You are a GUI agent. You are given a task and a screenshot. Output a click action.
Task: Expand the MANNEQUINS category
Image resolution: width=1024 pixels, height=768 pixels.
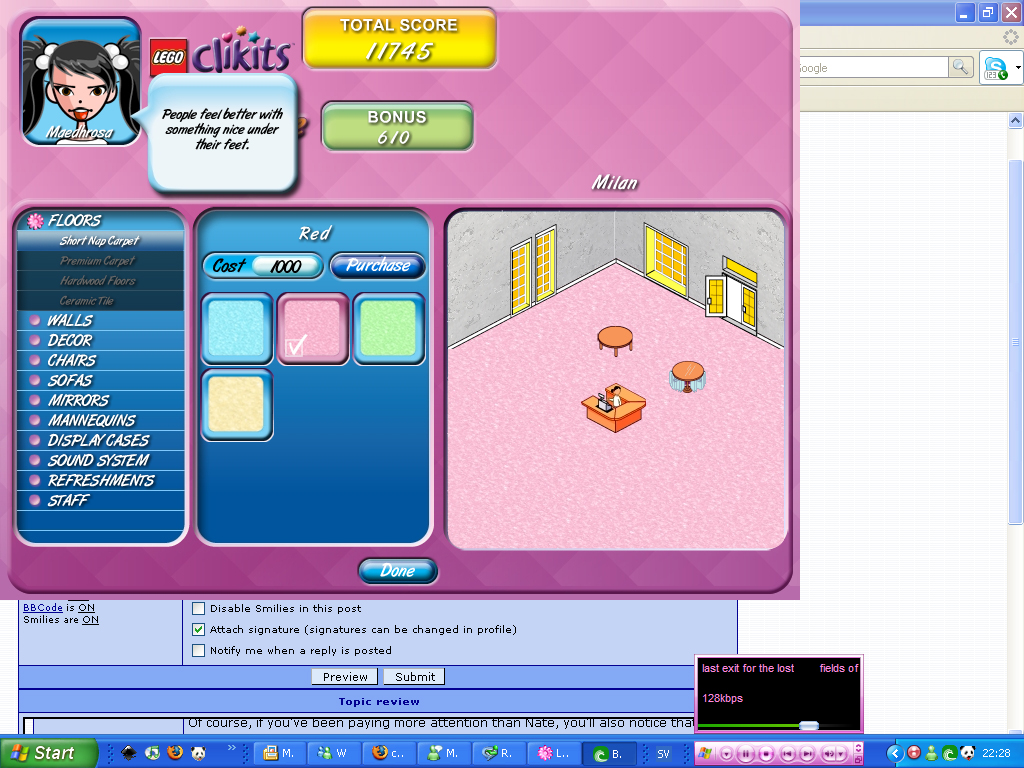pyautogui.click(x=101, y=421)
